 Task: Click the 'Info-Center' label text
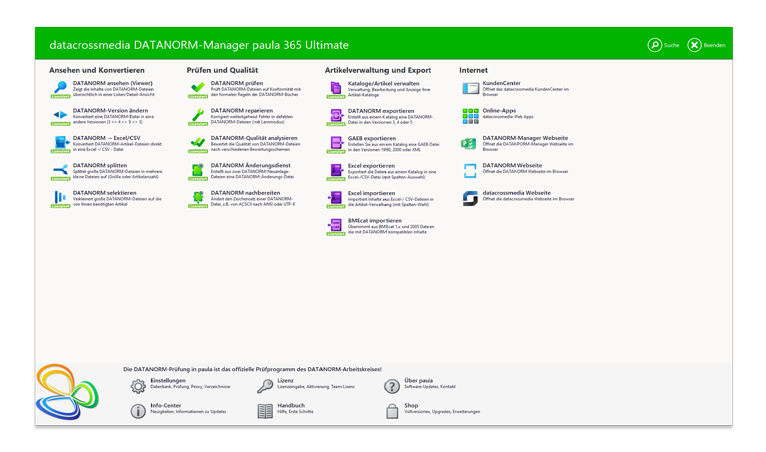coord(166,405)
